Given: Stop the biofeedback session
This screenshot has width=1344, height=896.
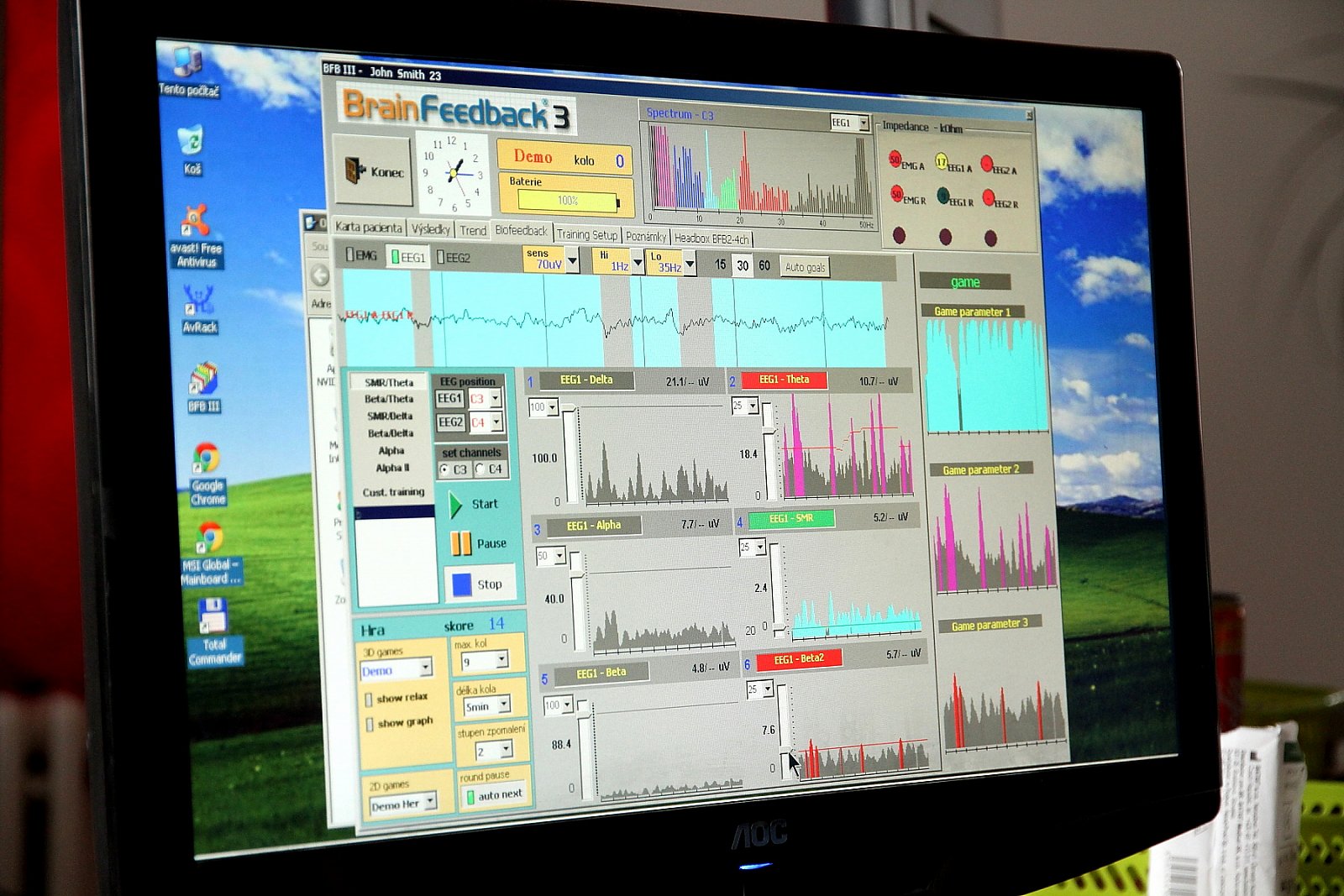Looking at the screenshot, I should (x=478, y=584).
